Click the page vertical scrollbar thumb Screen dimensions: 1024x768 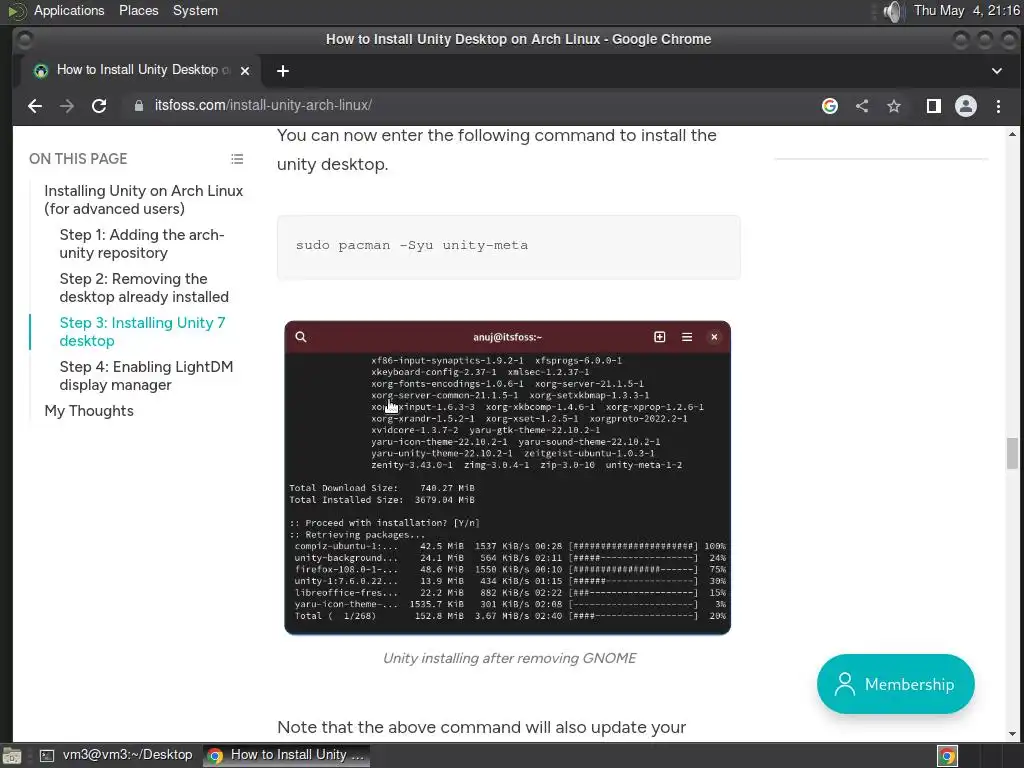point(1012,453)
